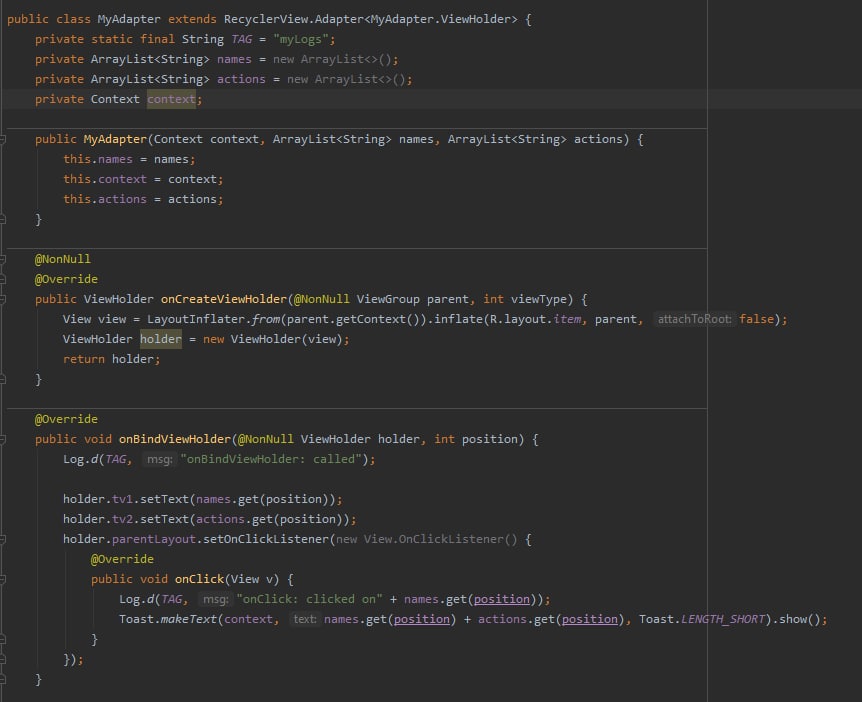Collapse the MyAdapter constructor fold marker
Viewport: 862px width, 702px height.
[x=2, y=140]
